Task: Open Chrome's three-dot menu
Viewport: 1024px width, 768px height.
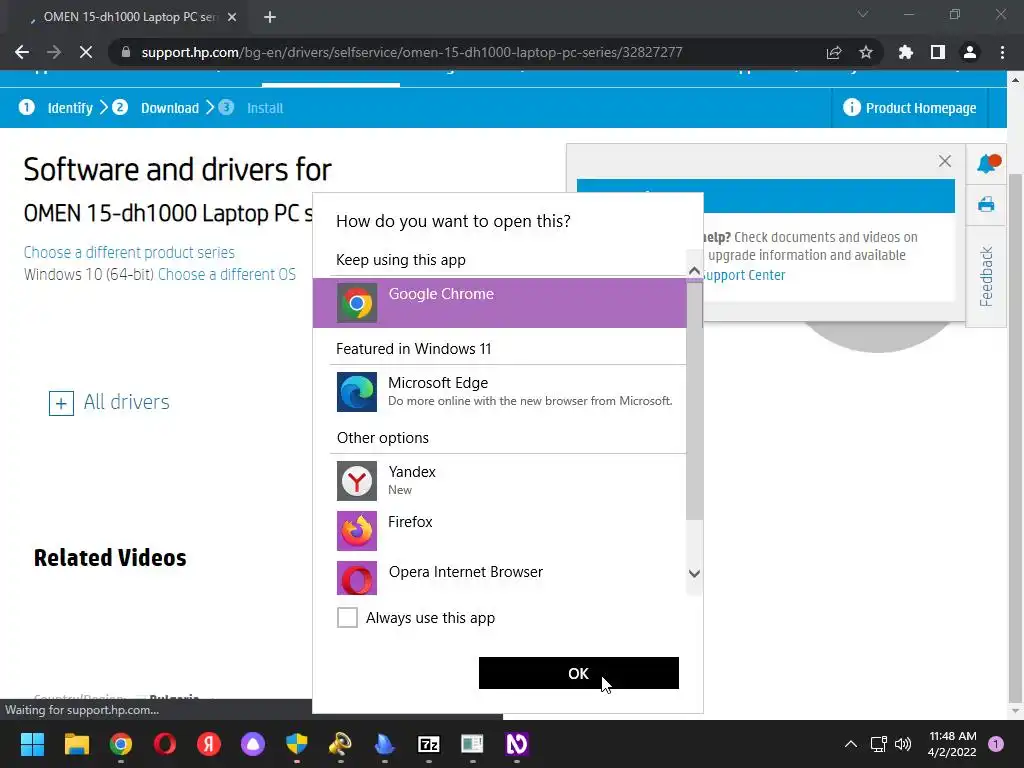Action: [x=1002, y=52]
